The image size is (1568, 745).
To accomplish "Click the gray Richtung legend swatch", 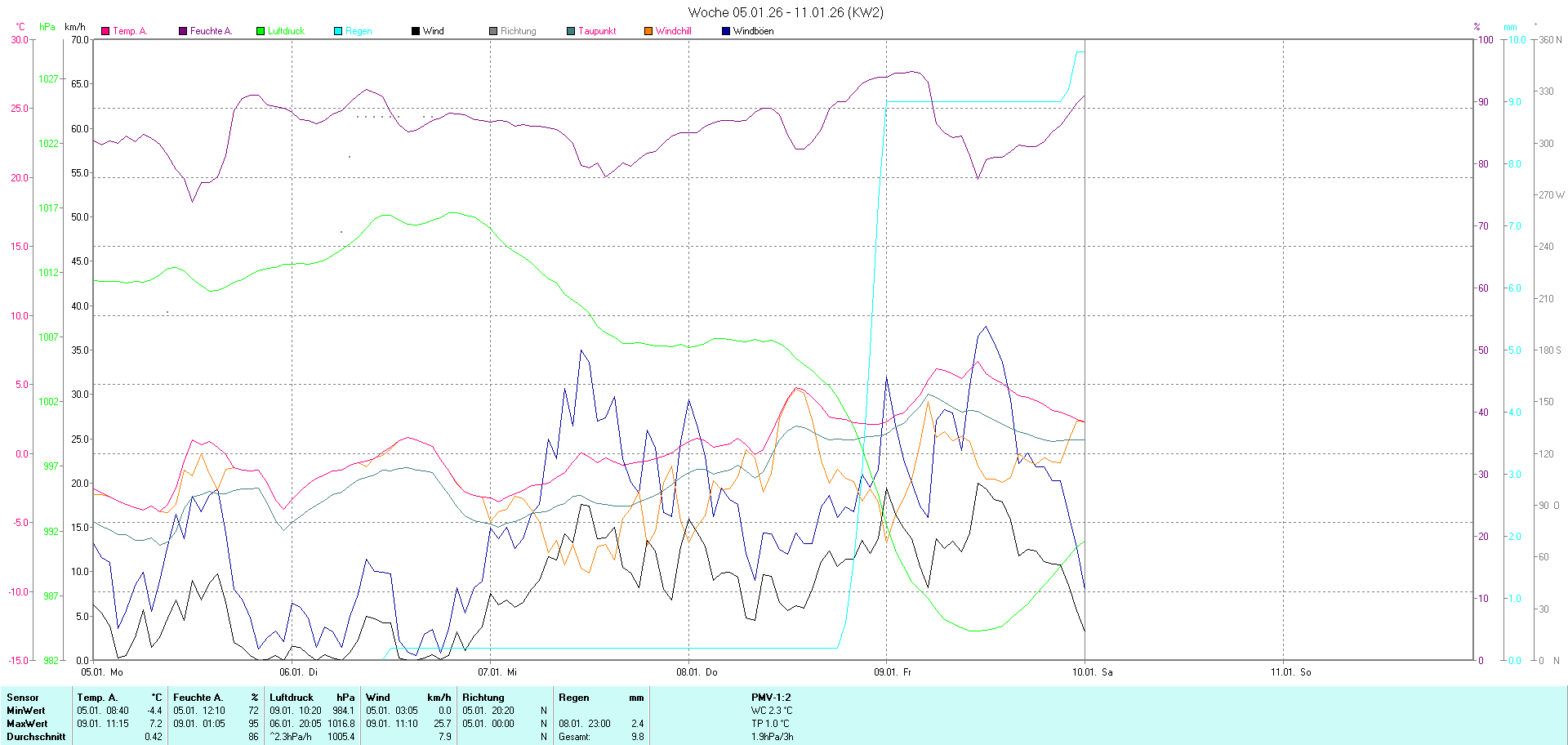I will (493, 31).
